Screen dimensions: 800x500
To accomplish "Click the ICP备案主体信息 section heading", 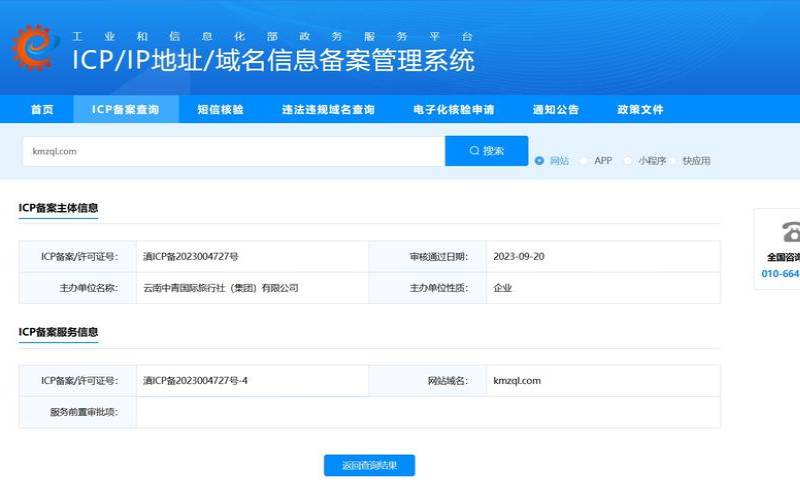I will (58, 208).
